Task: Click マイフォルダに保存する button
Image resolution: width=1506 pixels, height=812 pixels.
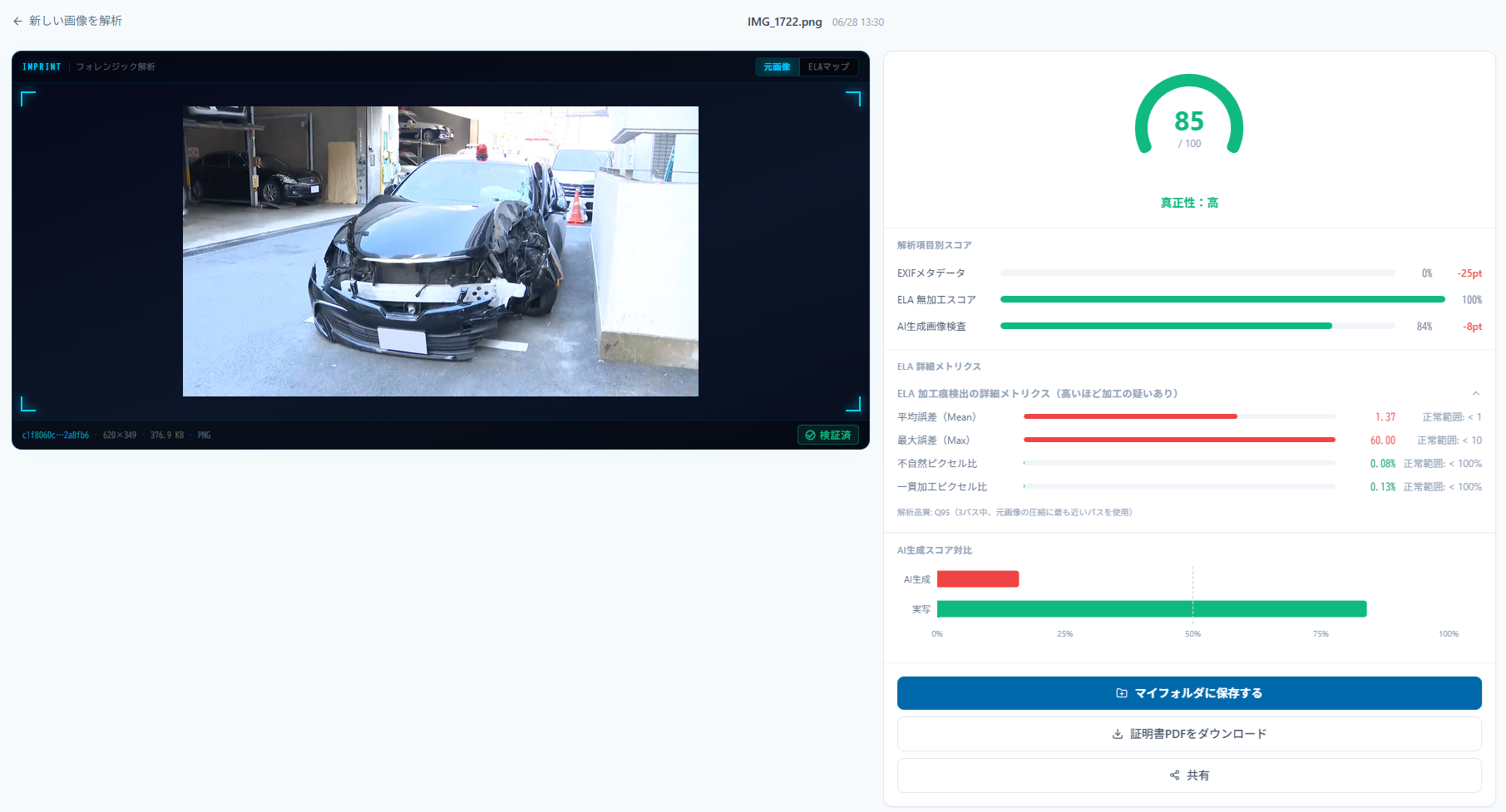Action: click(1189, 693)
